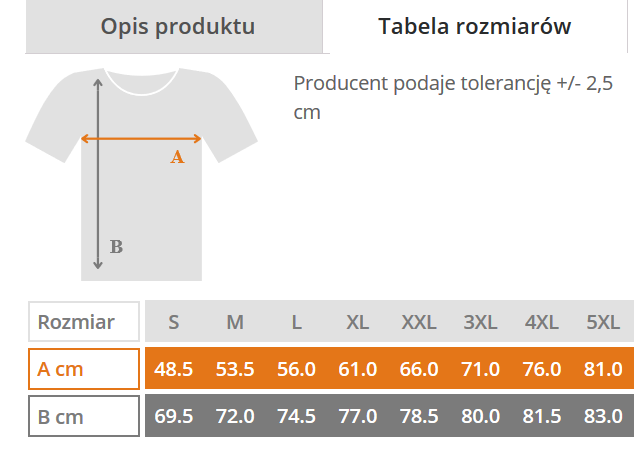
Task: Click the 48.5 width value
Action: [x=173, y=369]
